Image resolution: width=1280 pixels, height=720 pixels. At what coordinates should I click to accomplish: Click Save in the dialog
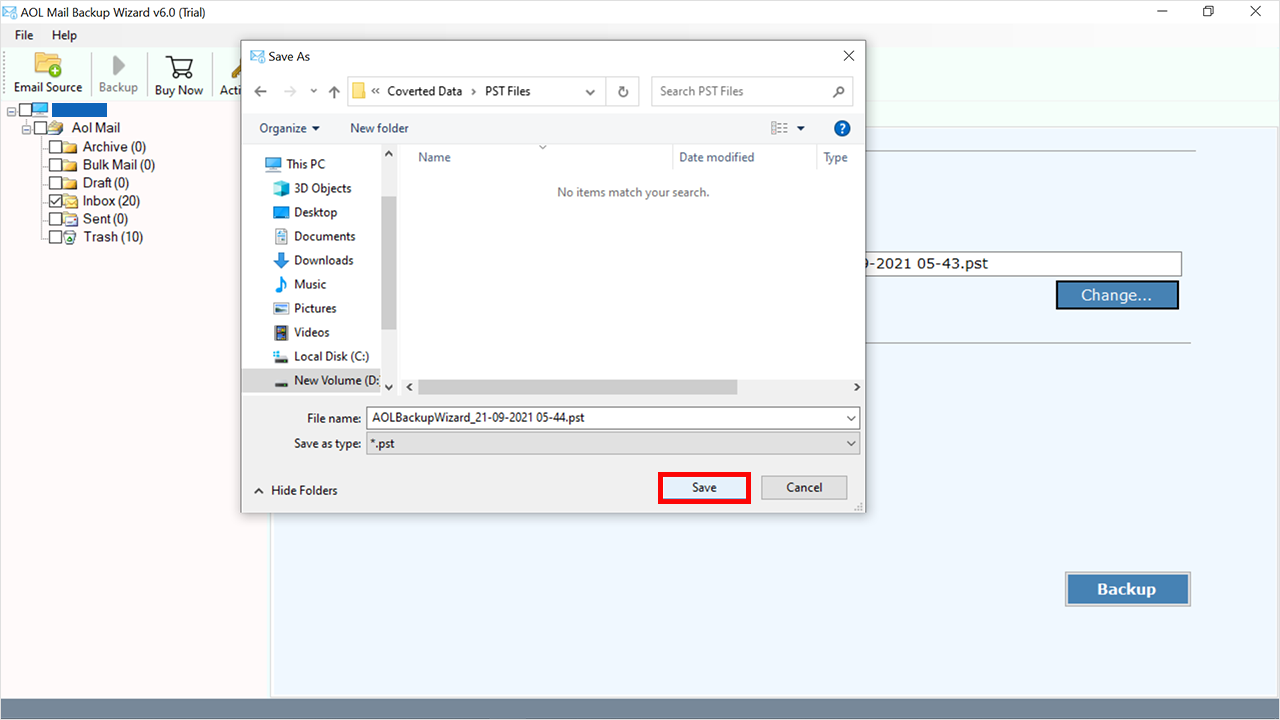coord(704,487)
